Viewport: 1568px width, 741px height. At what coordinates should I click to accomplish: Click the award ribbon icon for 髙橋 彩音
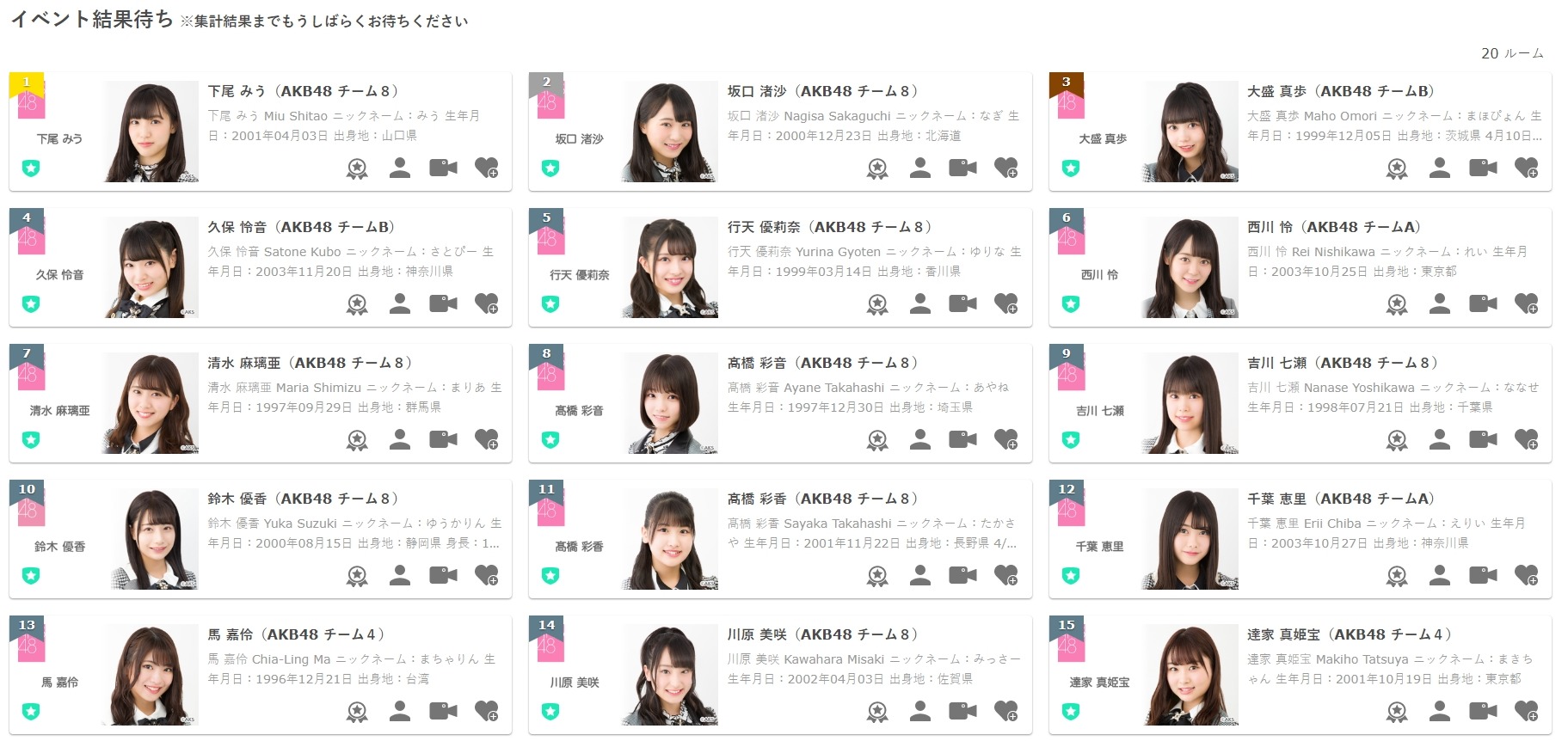point(877,439)
